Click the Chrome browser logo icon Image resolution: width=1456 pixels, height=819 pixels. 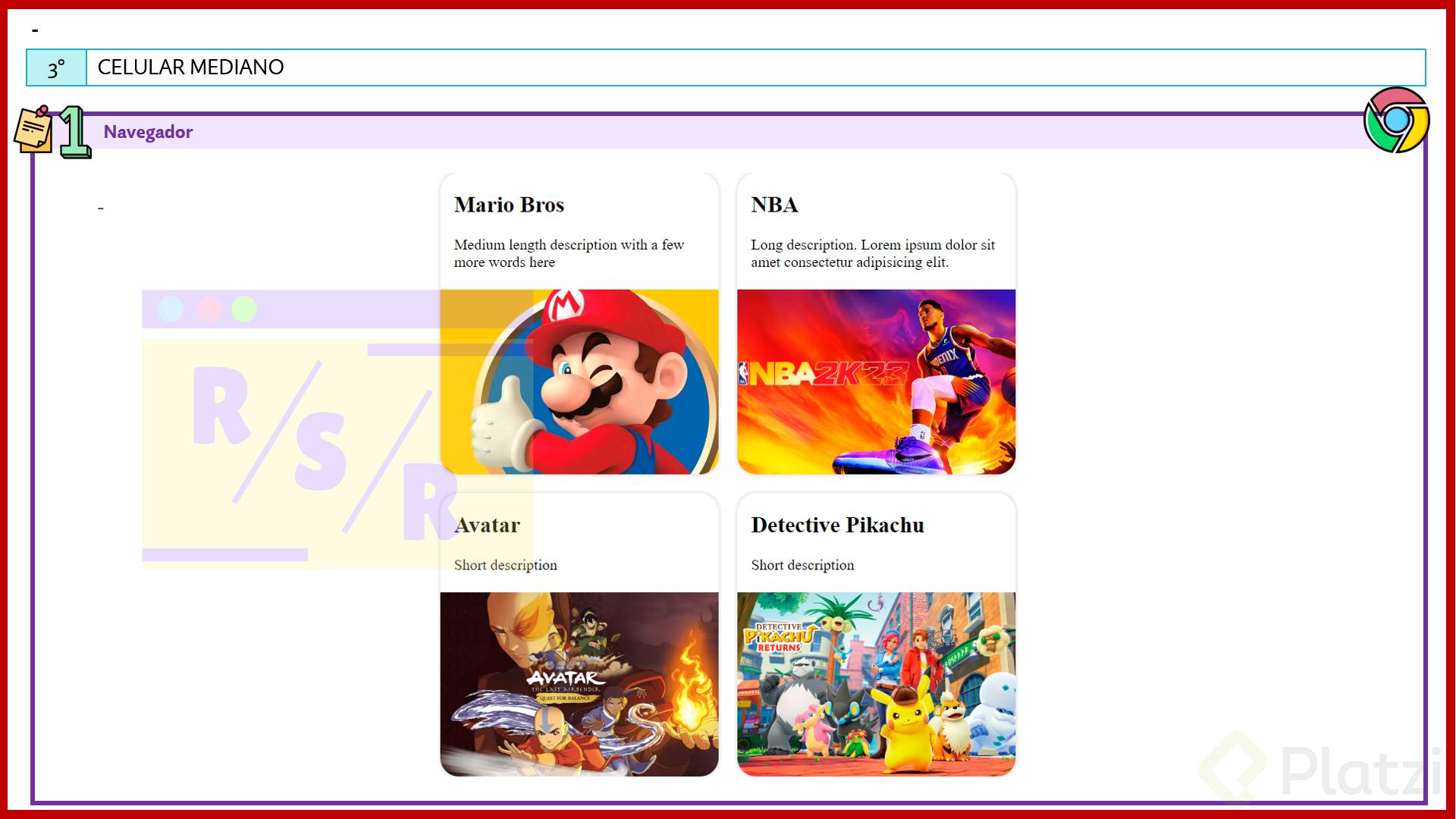coord(1396,120)
